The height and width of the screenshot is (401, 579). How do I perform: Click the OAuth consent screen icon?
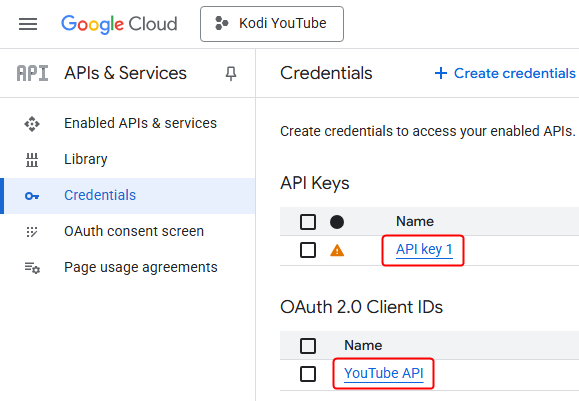tap(32, 232)
